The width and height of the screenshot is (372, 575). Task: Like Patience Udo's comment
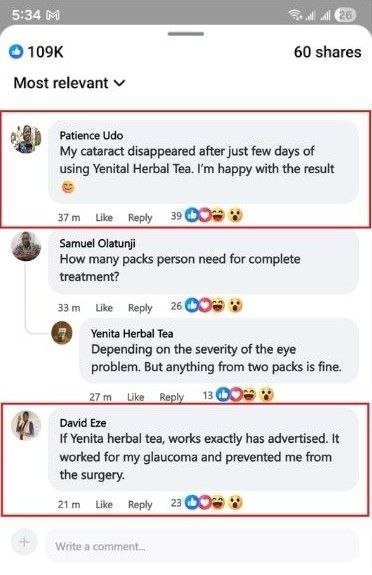(104, 217)
